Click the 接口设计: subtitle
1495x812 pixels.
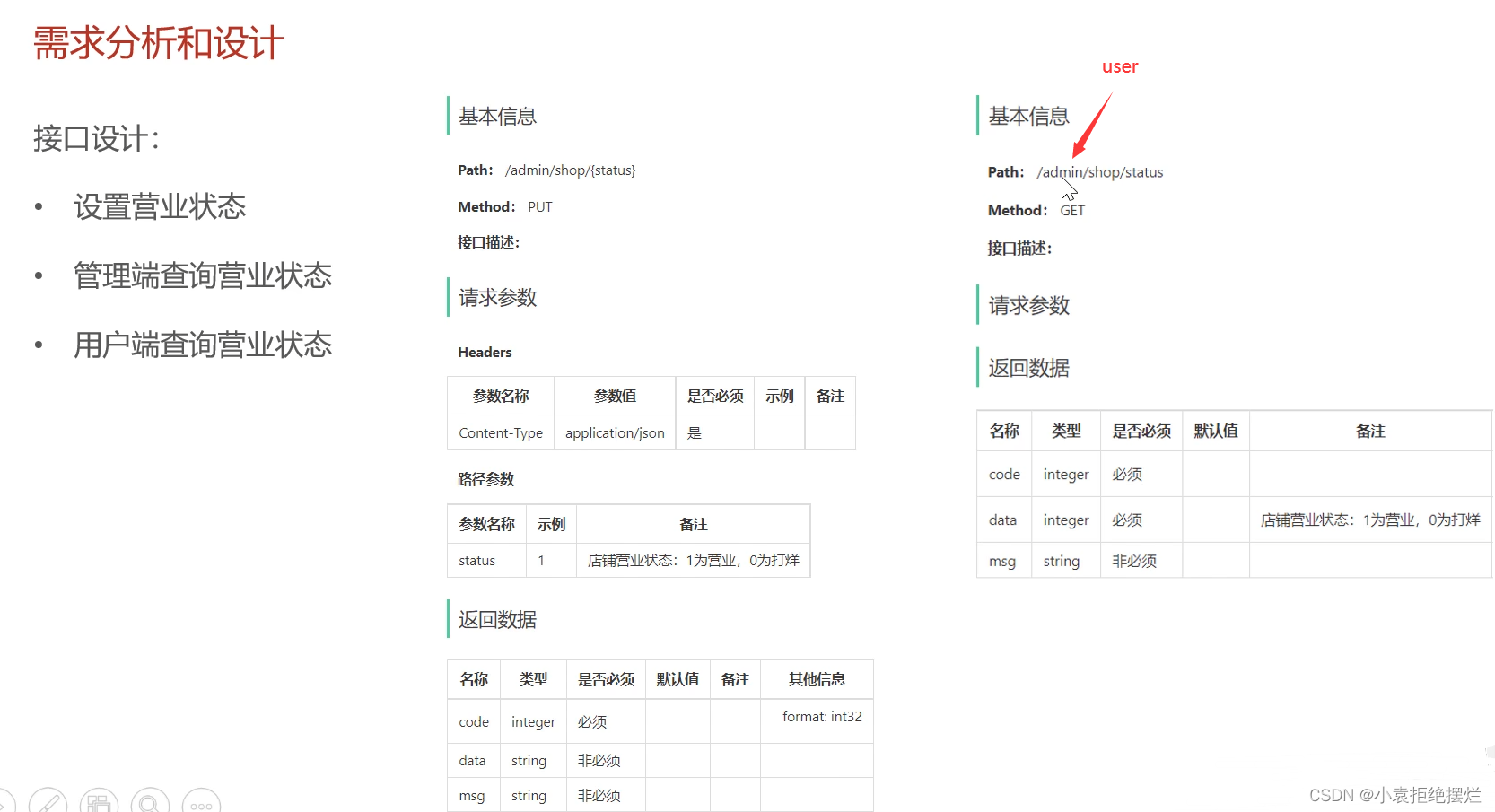point(97,138)
